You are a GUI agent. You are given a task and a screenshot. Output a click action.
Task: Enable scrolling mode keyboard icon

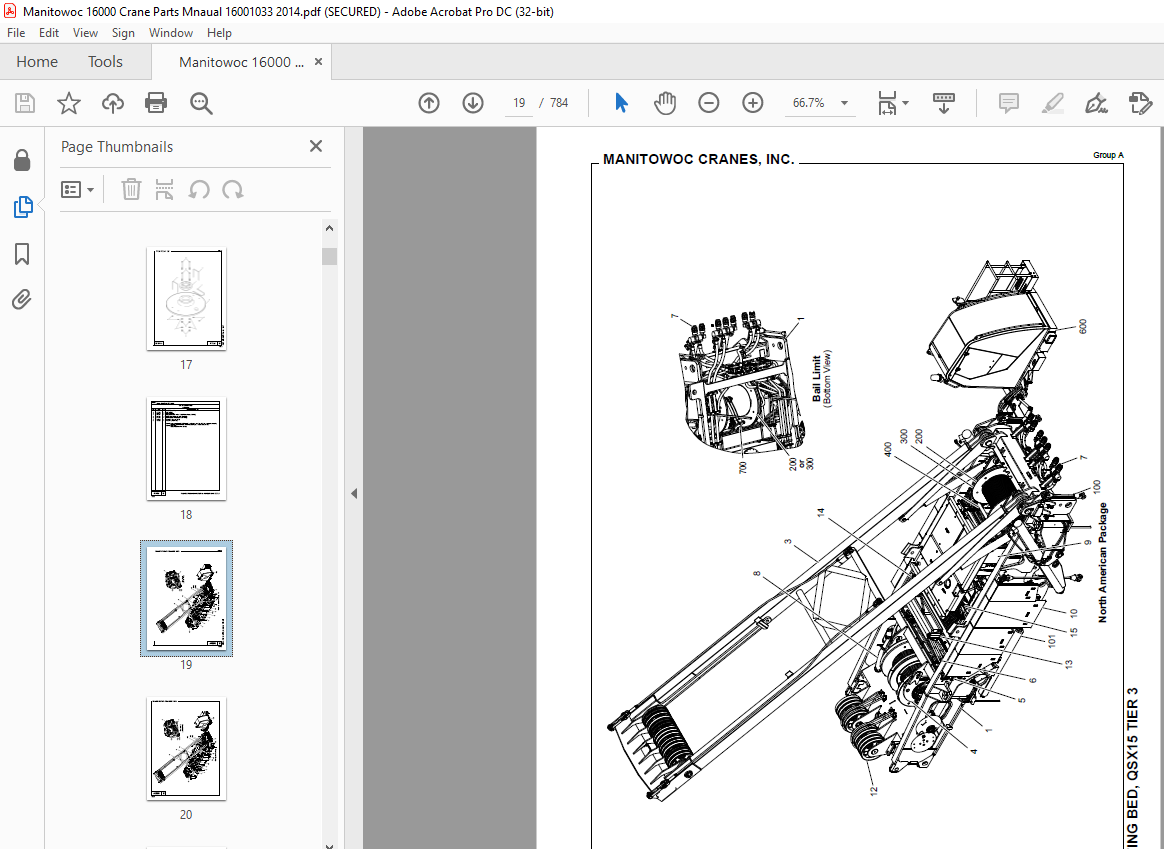[x=944, y=103]
